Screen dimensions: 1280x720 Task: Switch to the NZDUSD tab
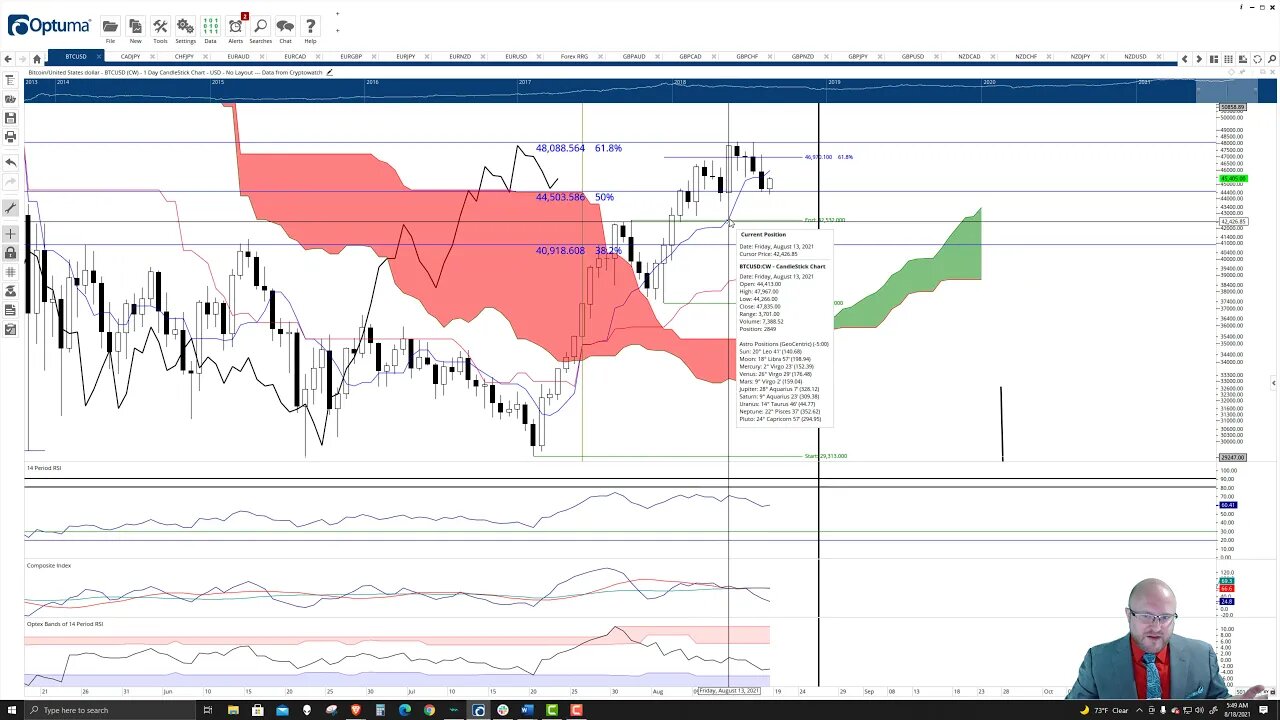coord(1135,57)
